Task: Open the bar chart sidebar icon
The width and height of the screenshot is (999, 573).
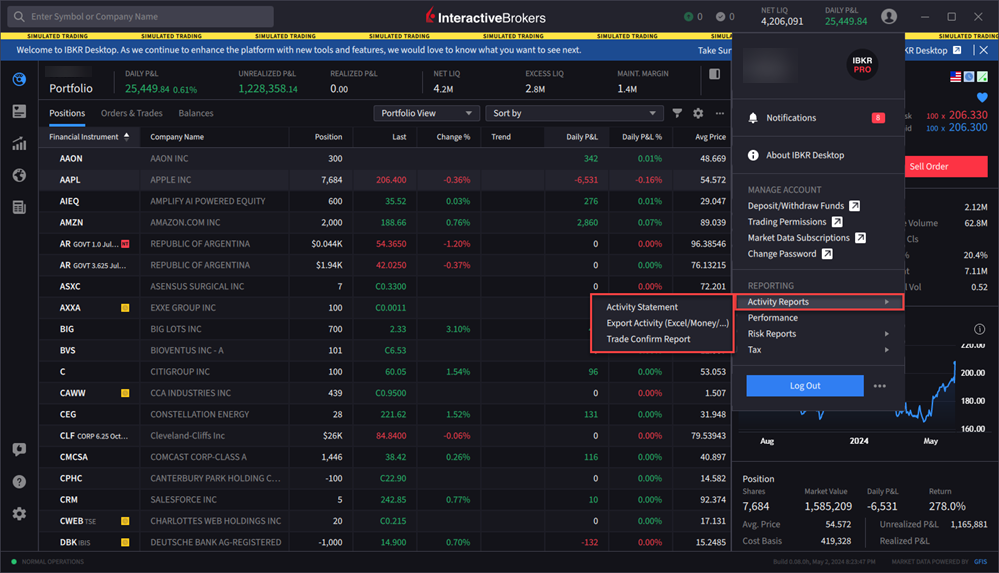Action: (x=19, y=143)
